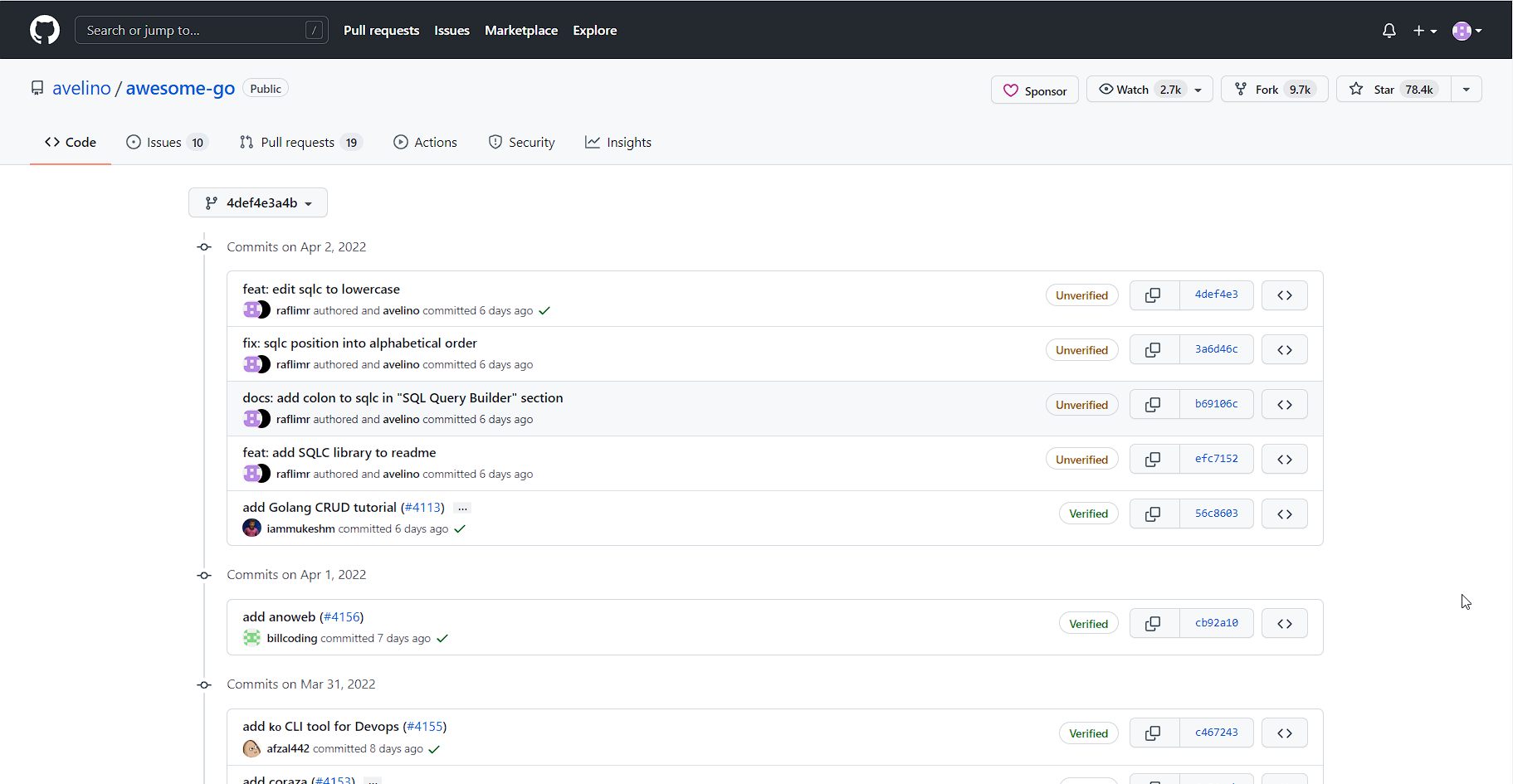Image resolution: width=1513 pixels, height=784 pixels.
Task: Open pull request #4156 link
Action: pyautogui.click(x=341, y=617)
